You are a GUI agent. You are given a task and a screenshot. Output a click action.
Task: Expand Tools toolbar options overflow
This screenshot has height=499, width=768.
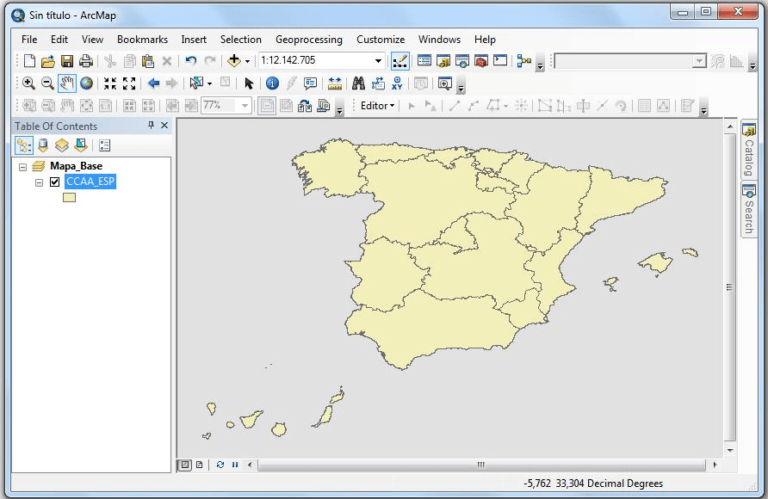pos(460,87)
